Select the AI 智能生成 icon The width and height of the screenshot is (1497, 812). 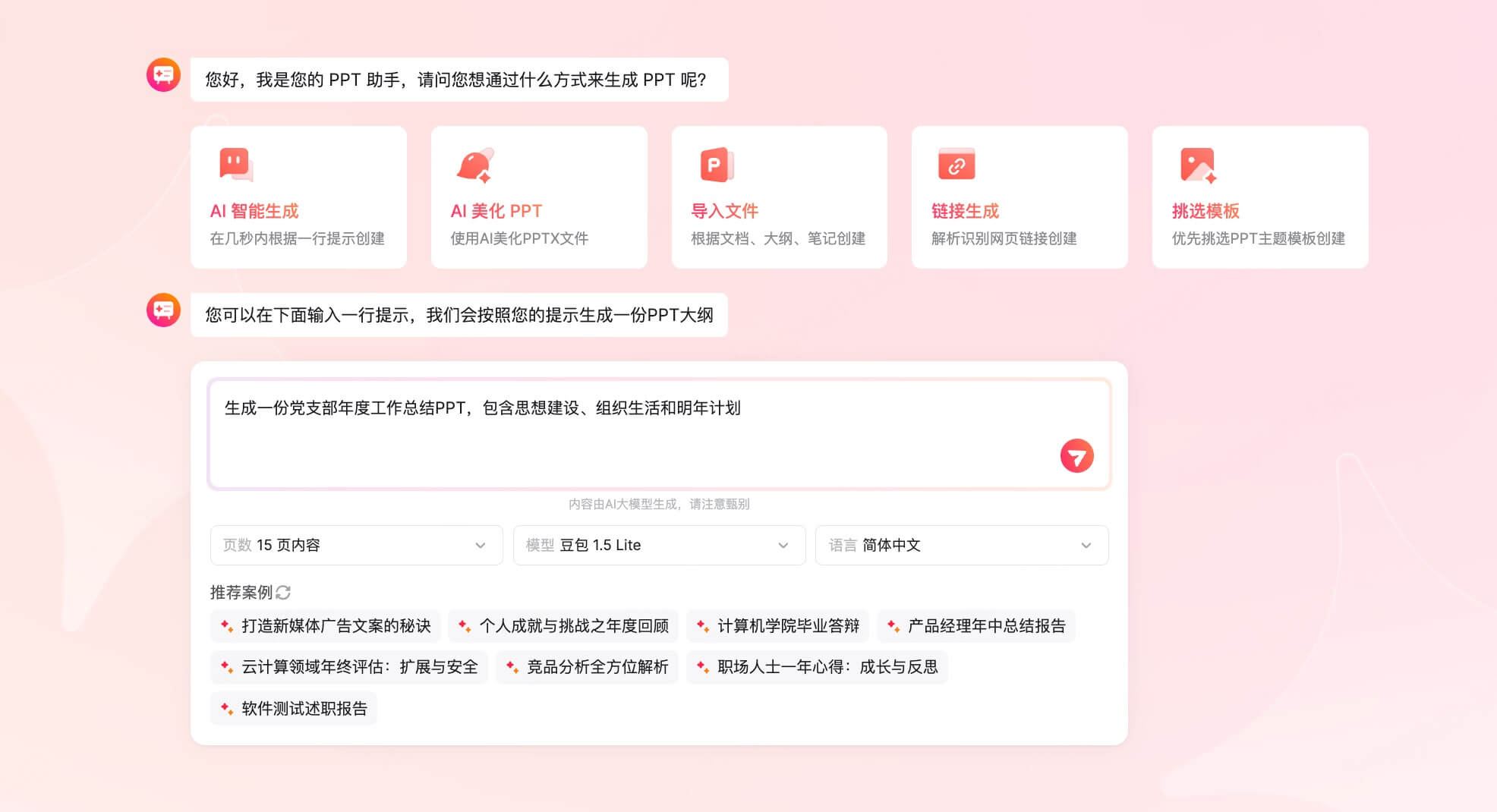pyautogui.click(x=235, y=165)
